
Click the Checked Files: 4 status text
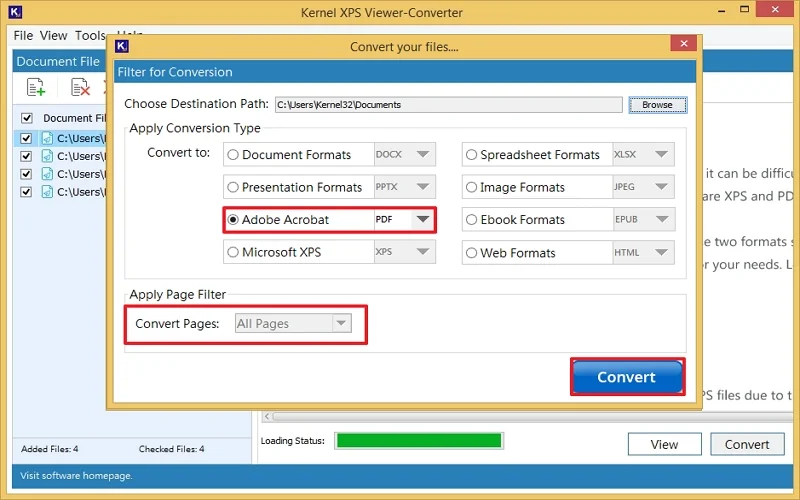[x=171, y=449]
